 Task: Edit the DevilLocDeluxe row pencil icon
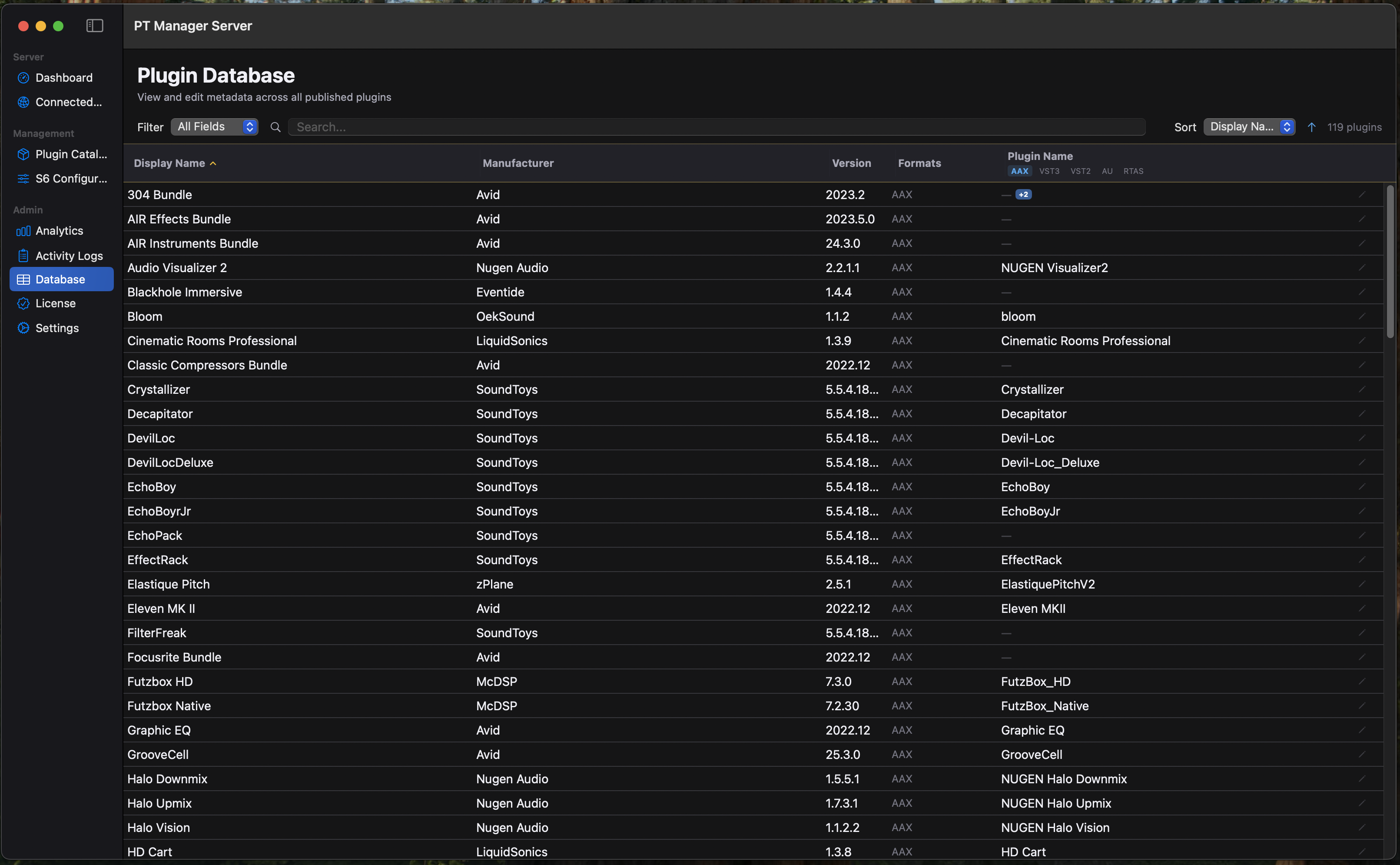coord(1362,463)
